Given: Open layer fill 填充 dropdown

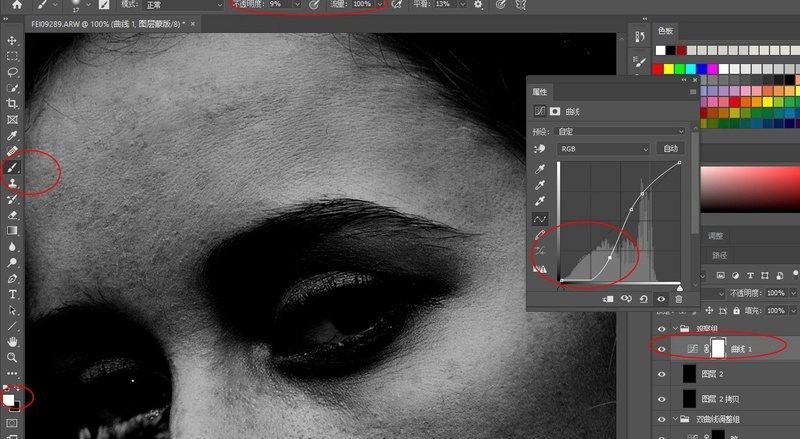Looking at the screenshot, I should pos(793,310).
